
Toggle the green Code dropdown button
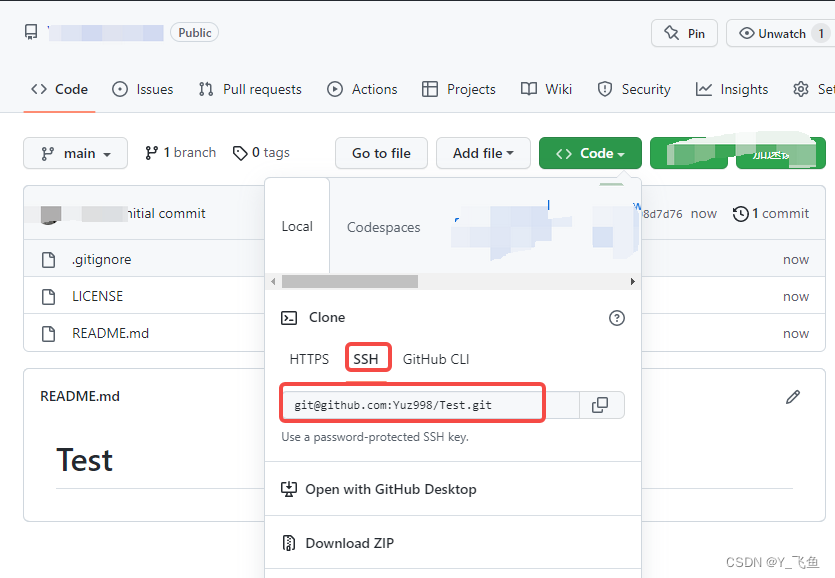590,153
